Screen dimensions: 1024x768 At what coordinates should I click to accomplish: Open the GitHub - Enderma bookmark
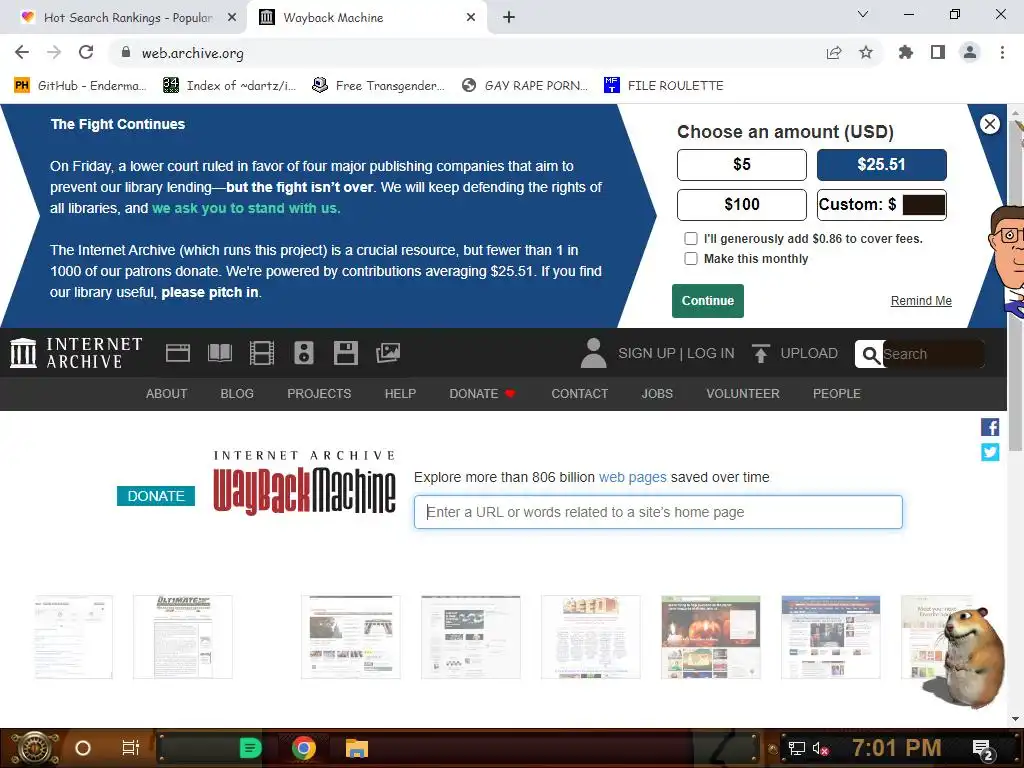coord(80,86)
